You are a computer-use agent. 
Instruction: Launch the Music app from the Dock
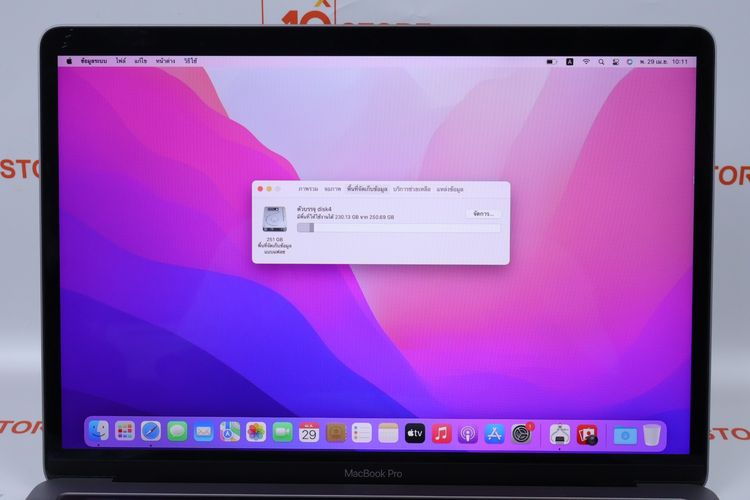coord(441,433)
